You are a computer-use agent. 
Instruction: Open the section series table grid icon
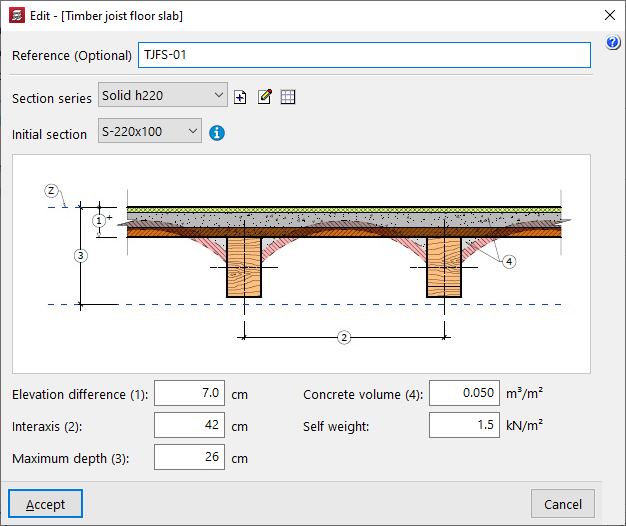point(288,97)
